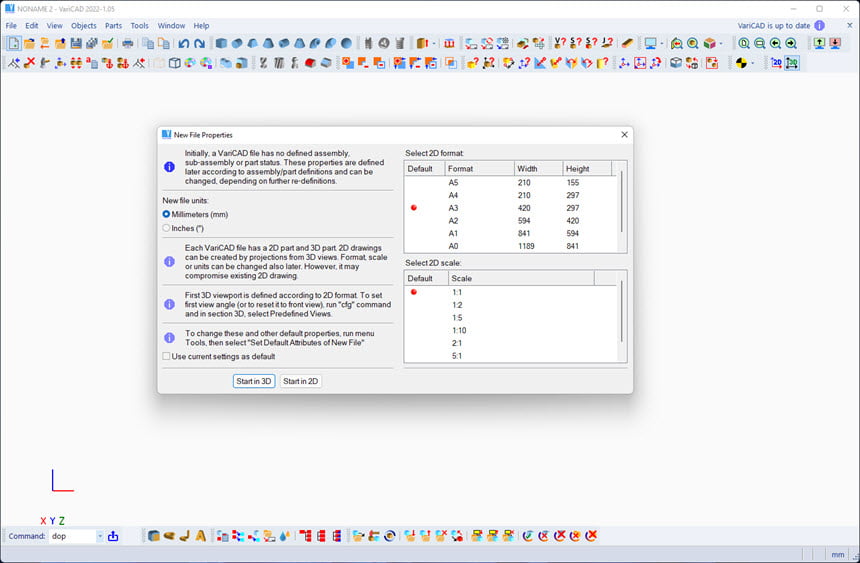The image size is (860, 563).
Task: Select Inches units radio button
Action: tap(166, 228)
